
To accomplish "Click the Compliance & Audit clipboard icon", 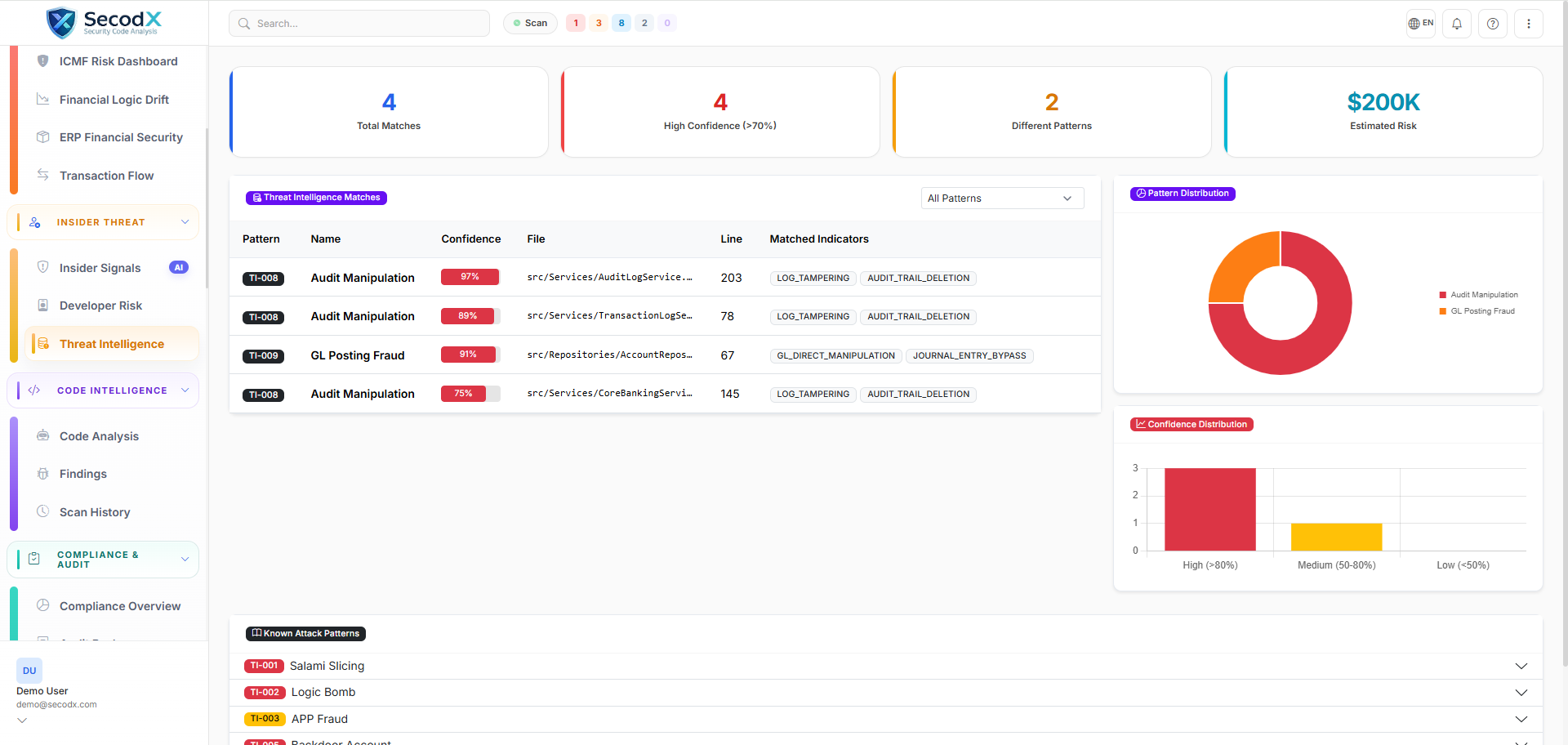I will coord(34,559).
